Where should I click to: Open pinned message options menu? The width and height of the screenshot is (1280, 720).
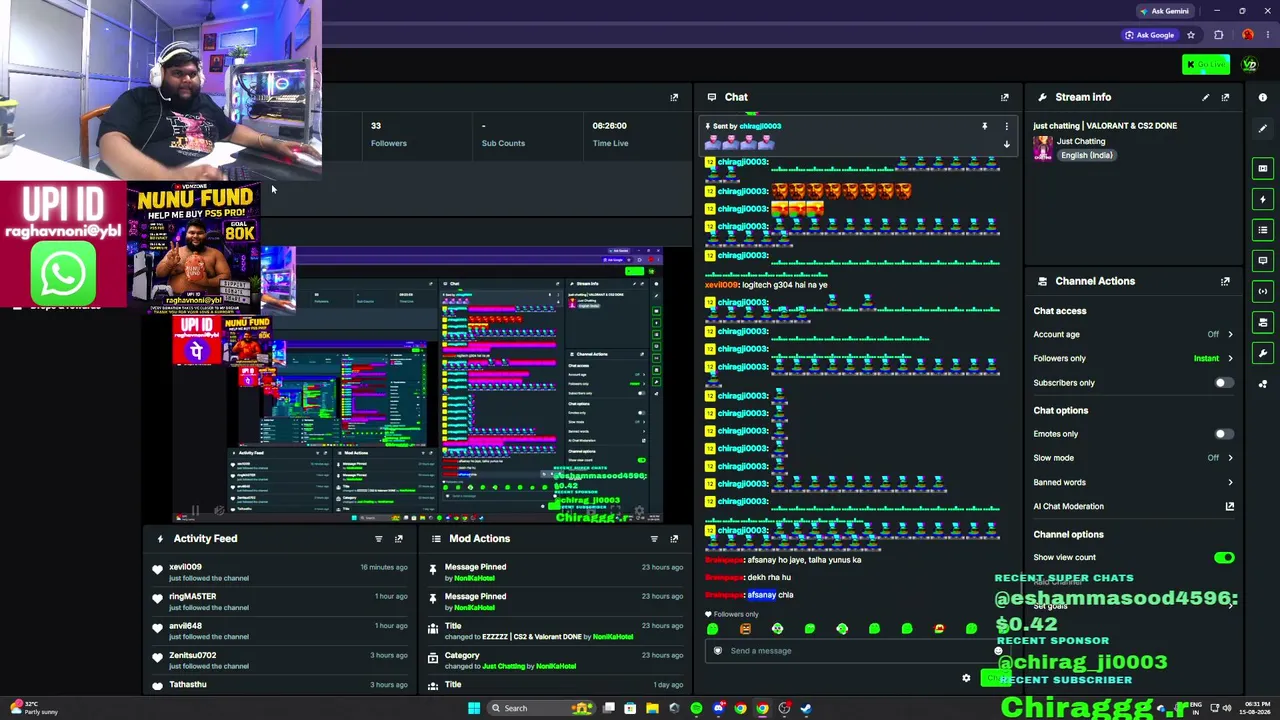coord(1007,126)
